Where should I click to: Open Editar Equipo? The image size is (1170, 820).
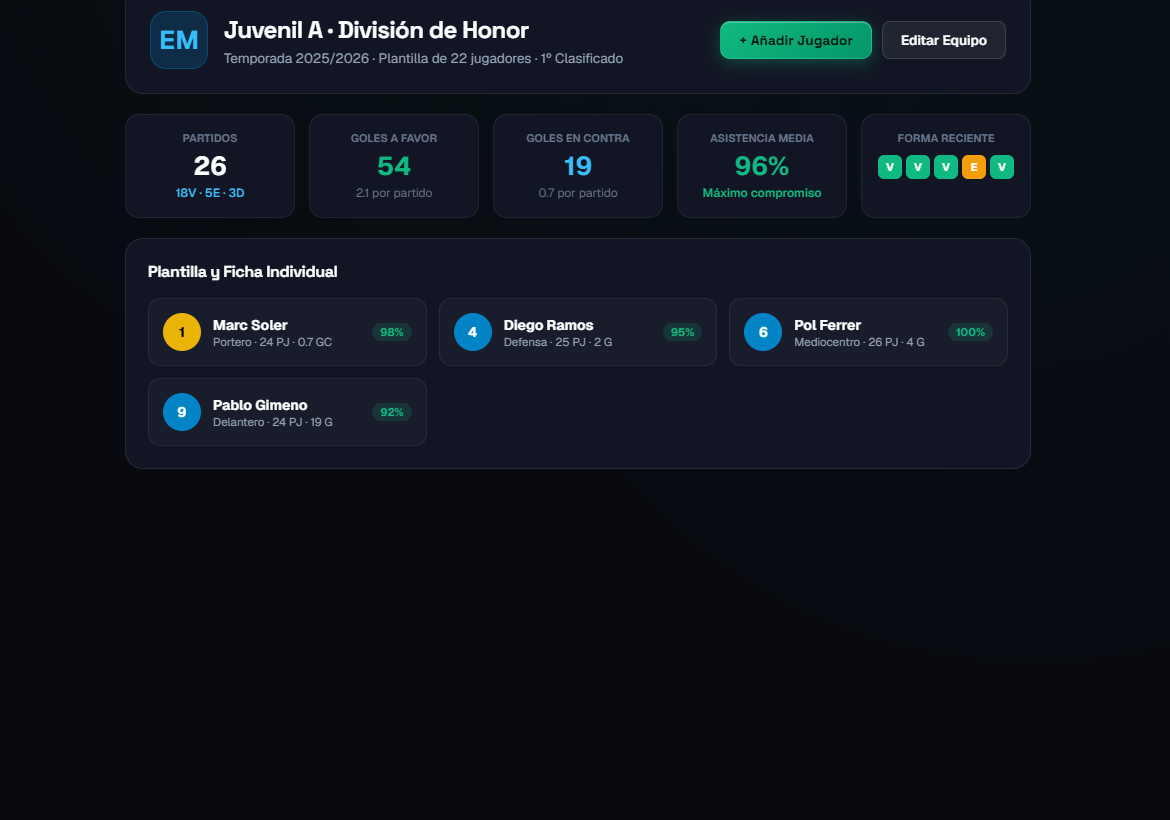pos(943,40)
